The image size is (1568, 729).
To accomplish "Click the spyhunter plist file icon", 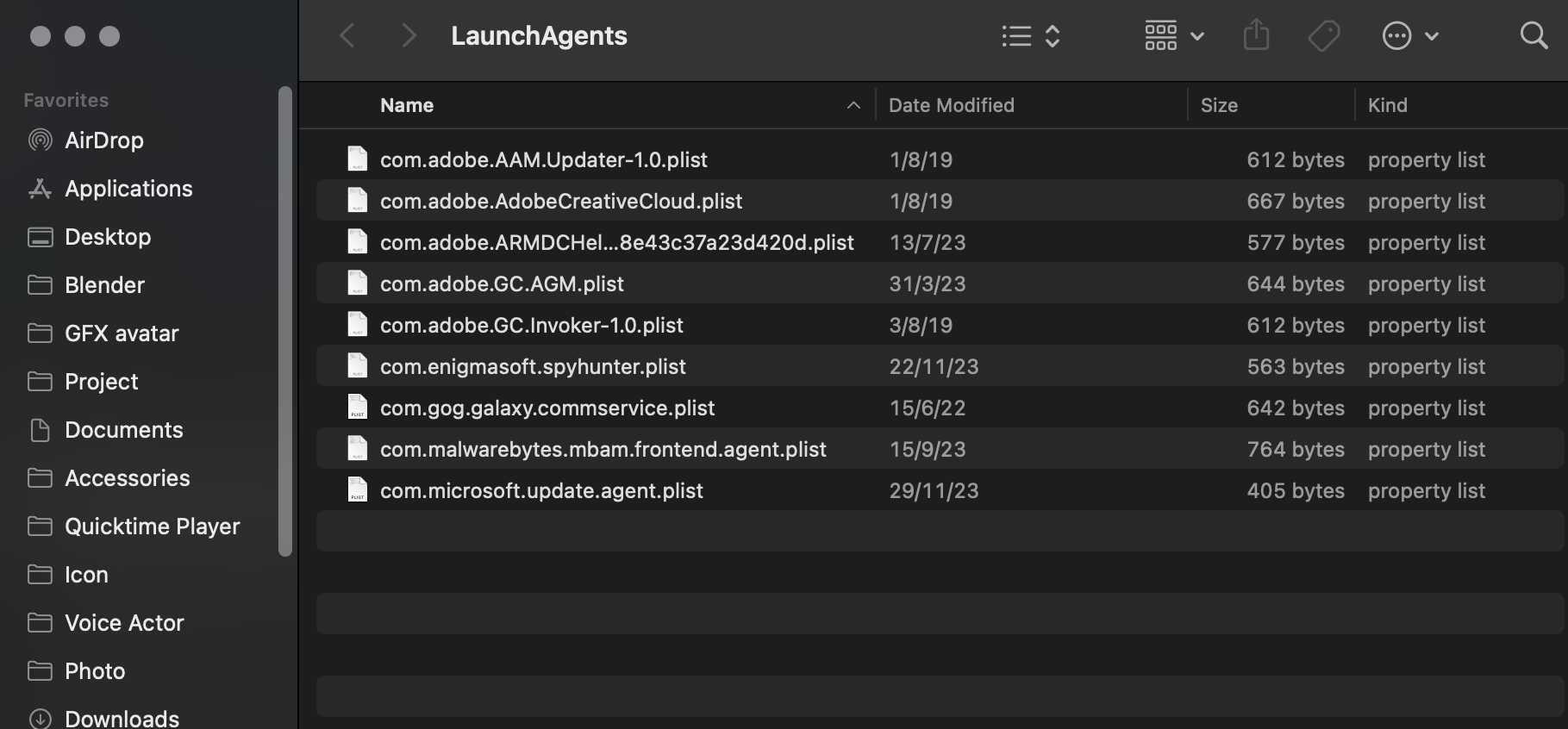I will (357, 366).
